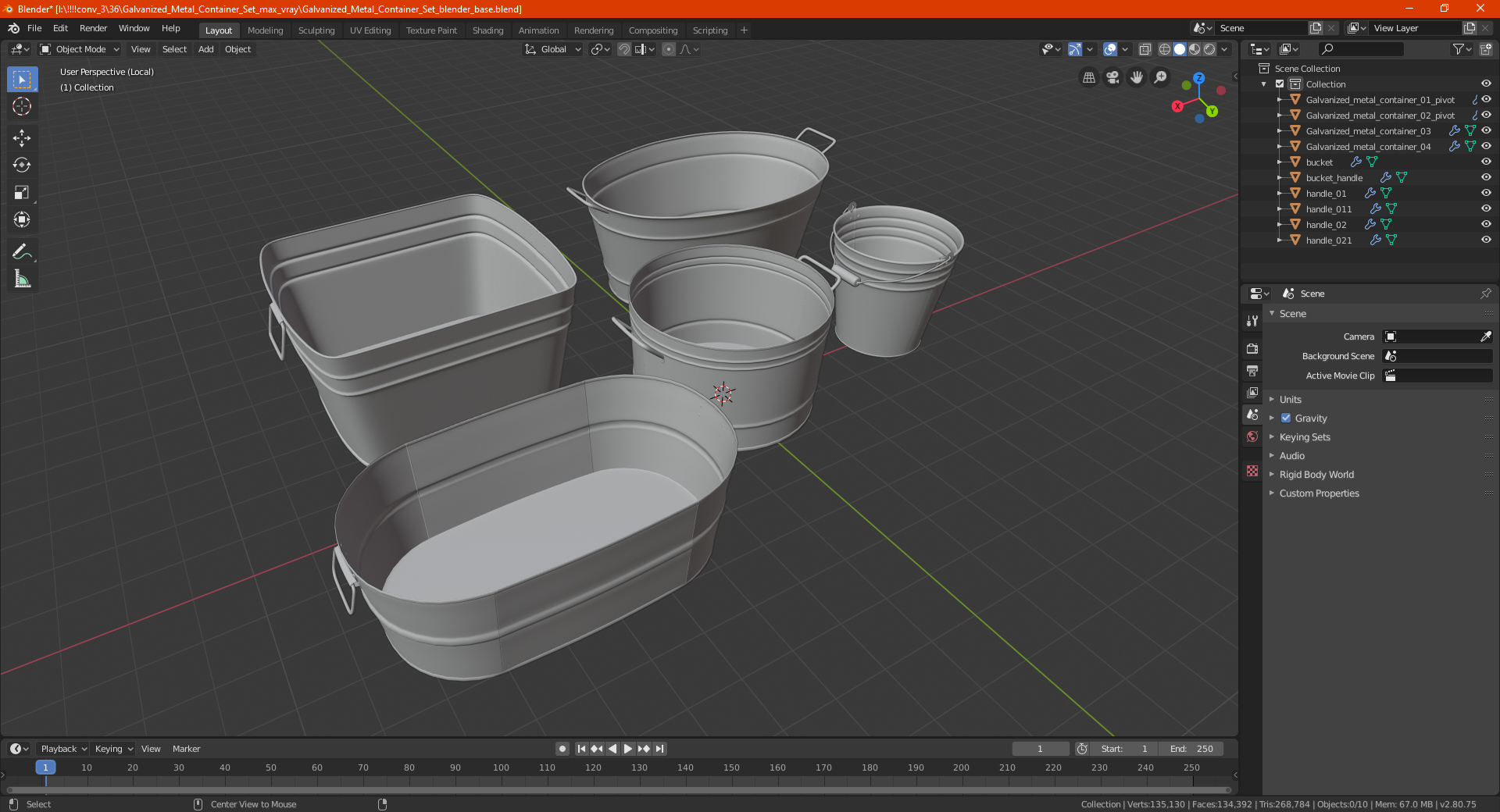Choose the Rotate tool
The image size is (1500, 812).
click(22, 165)
